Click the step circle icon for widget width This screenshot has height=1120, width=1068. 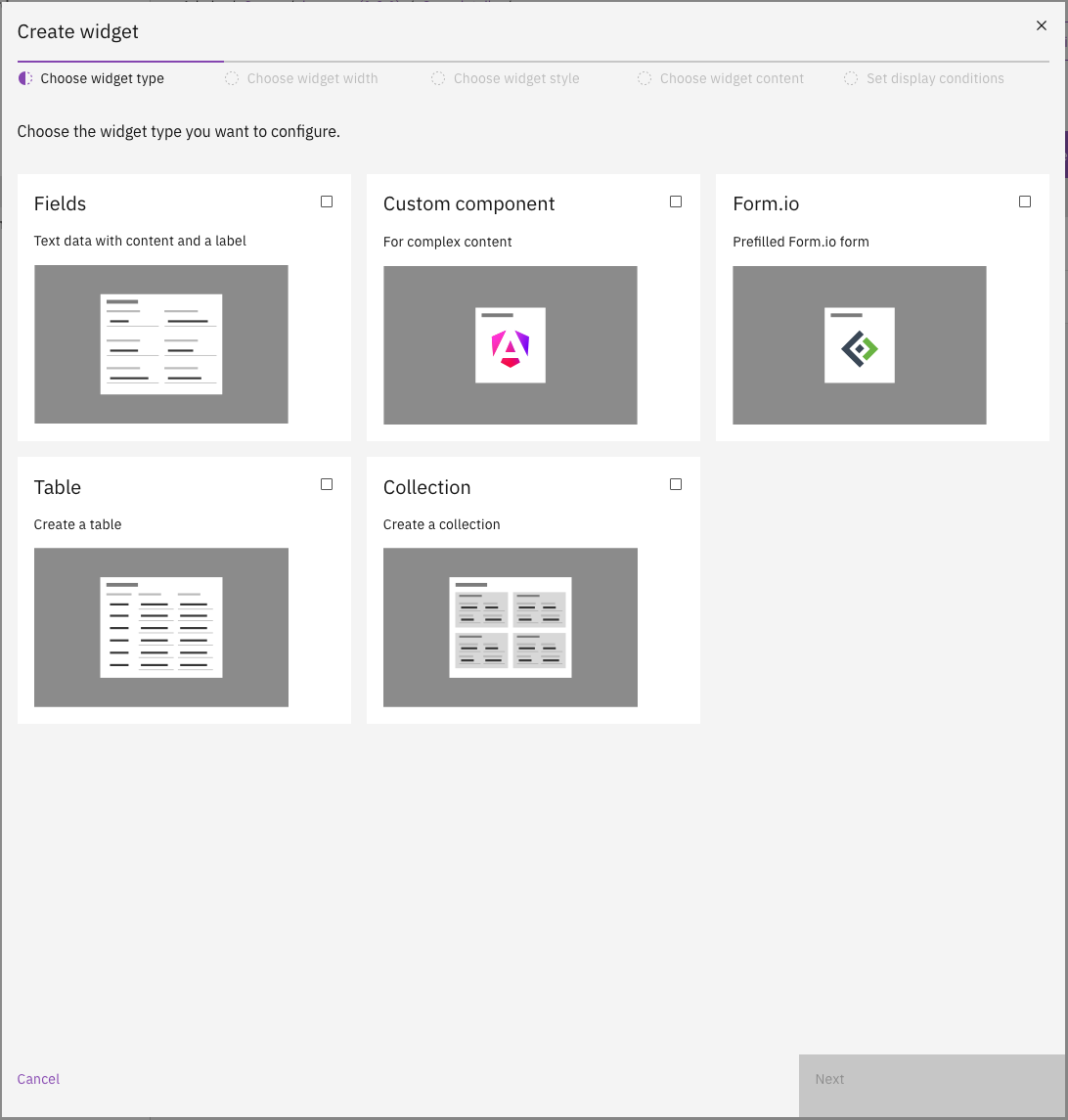(x=232, y=78)
